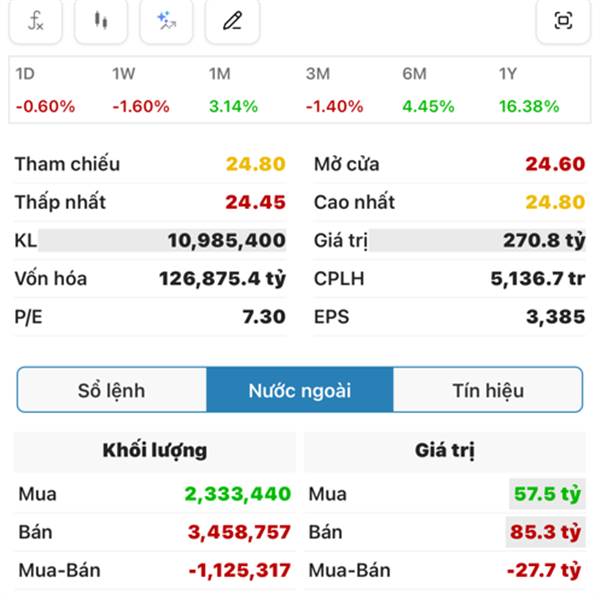Image resolution: width=600 pixels, height=600 pixels.
Task: Click the Khối lượng column header
Action: [155, 451]
